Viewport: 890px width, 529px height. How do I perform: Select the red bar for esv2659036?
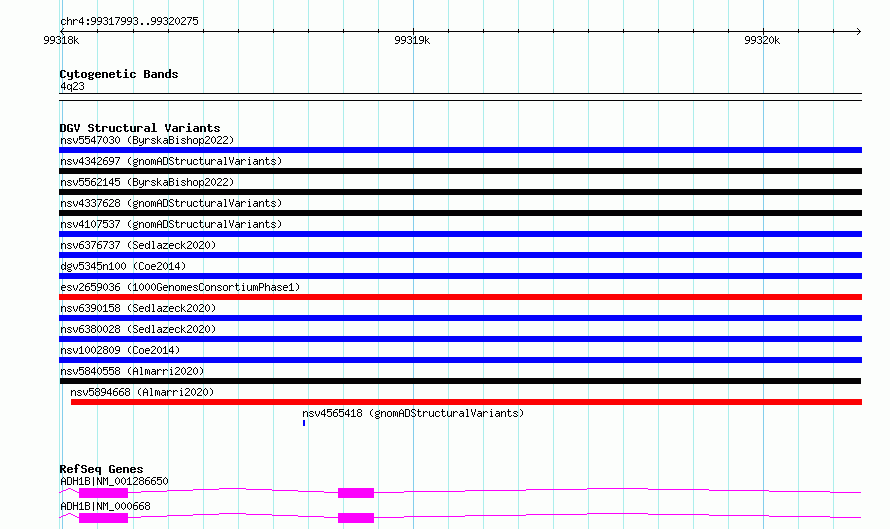(x=460, y=297)
